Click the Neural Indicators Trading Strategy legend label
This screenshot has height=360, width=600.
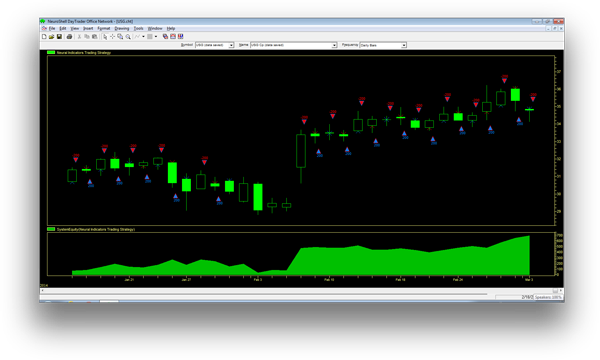click(83, 52)
